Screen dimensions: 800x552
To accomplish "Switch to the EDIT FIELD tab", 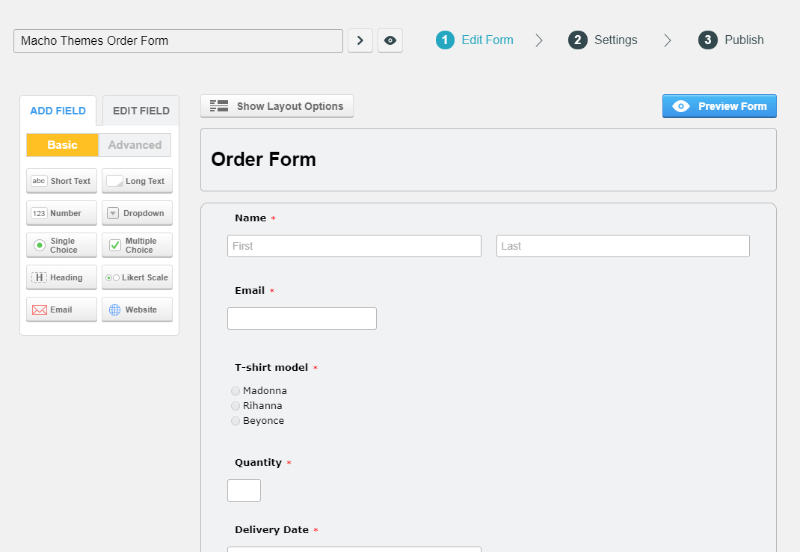I will 141,111.
